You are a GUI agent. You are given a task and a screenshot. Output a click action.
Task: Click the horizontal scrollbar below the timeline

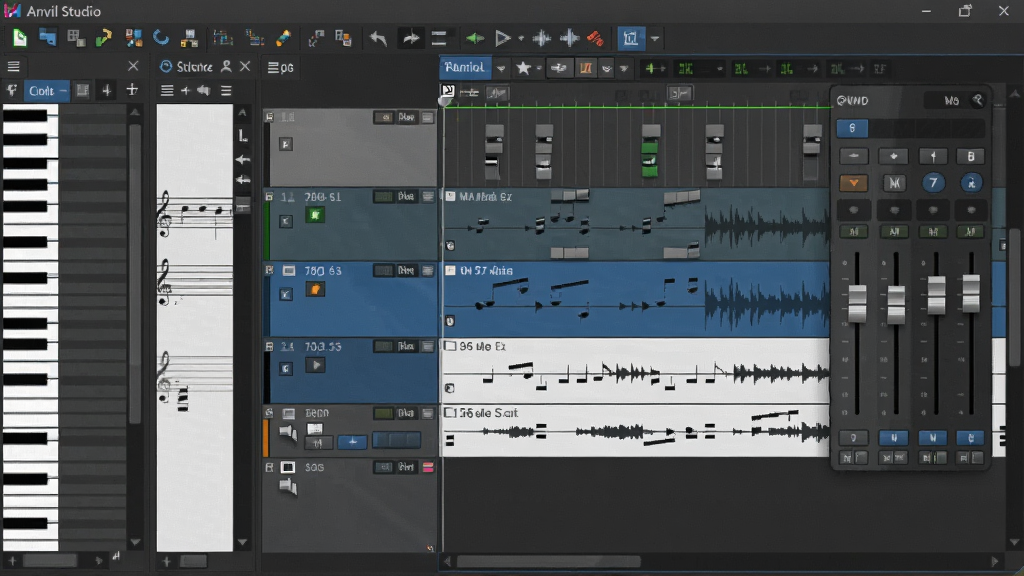[549, 562]
